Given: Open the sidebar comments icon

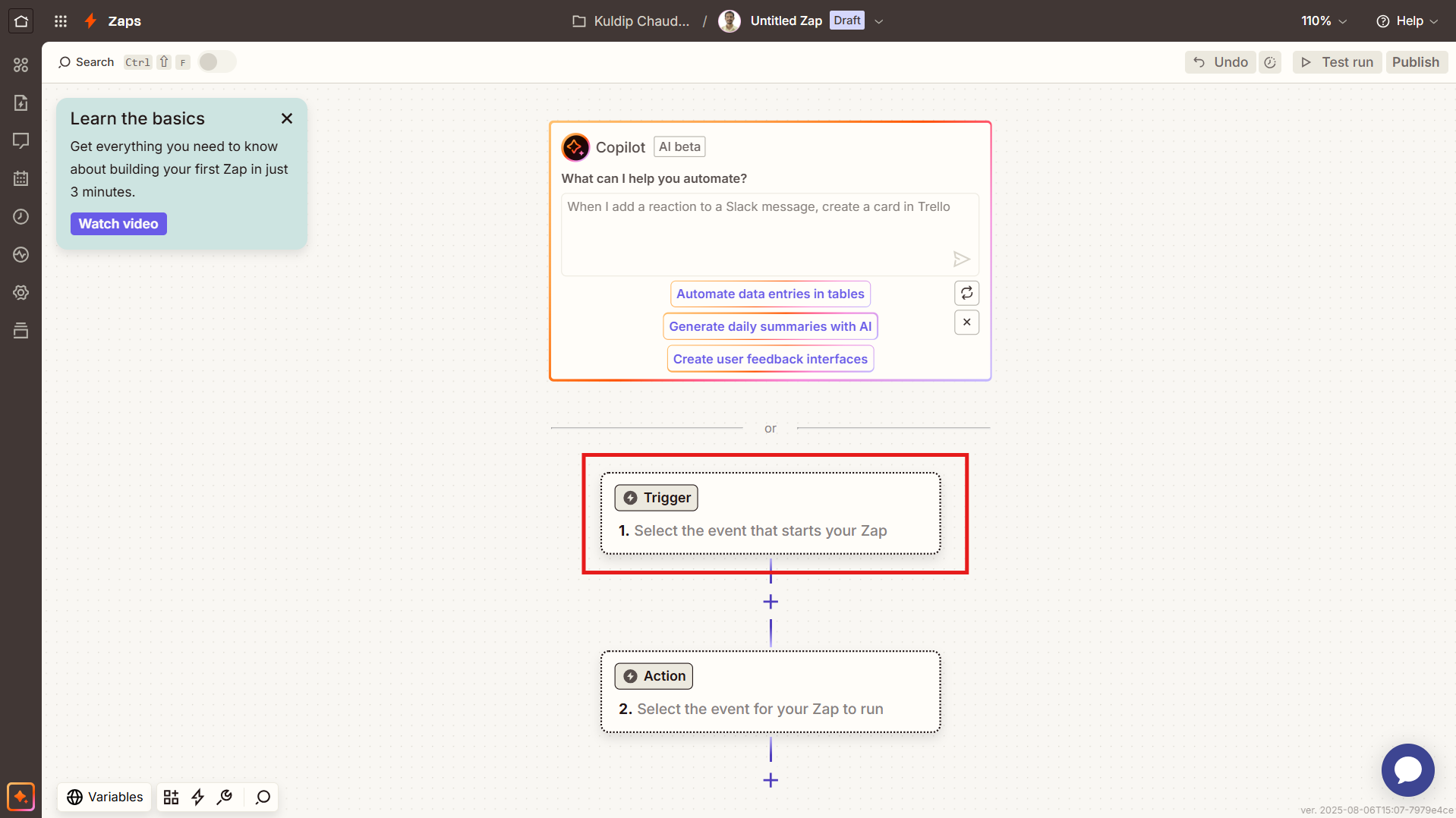Looking at the screenshot, I should tap(20, 140).
